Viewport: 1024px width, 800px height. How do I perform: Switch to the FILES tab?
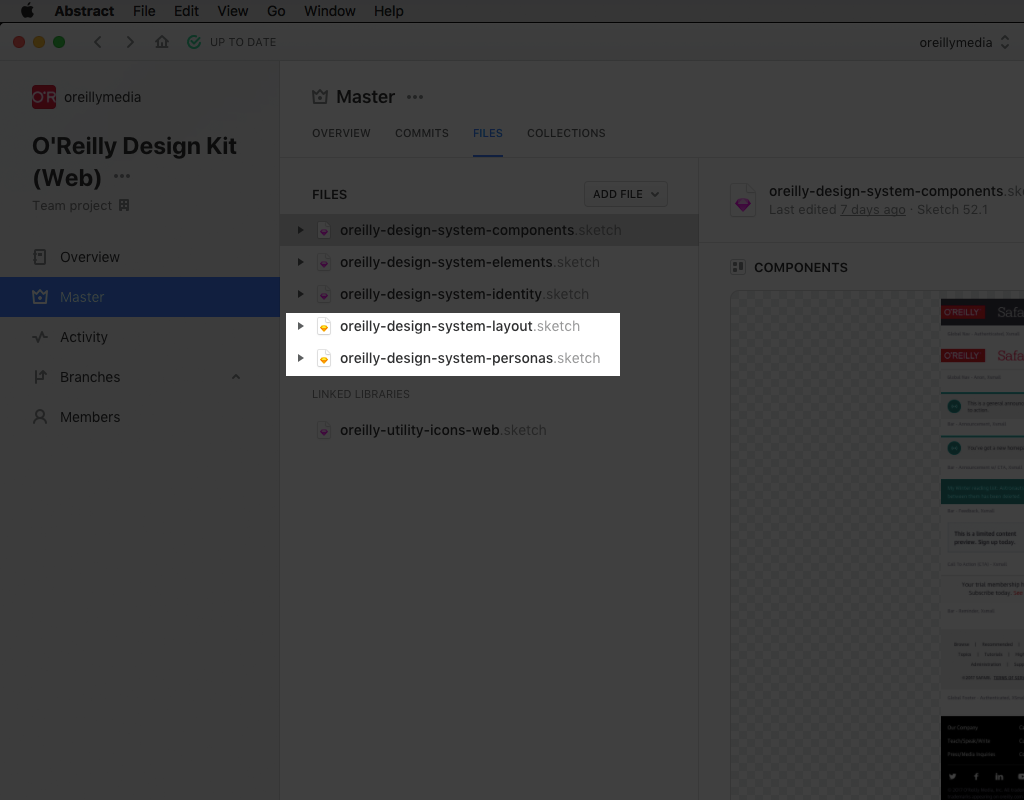(x=488, y=133)
